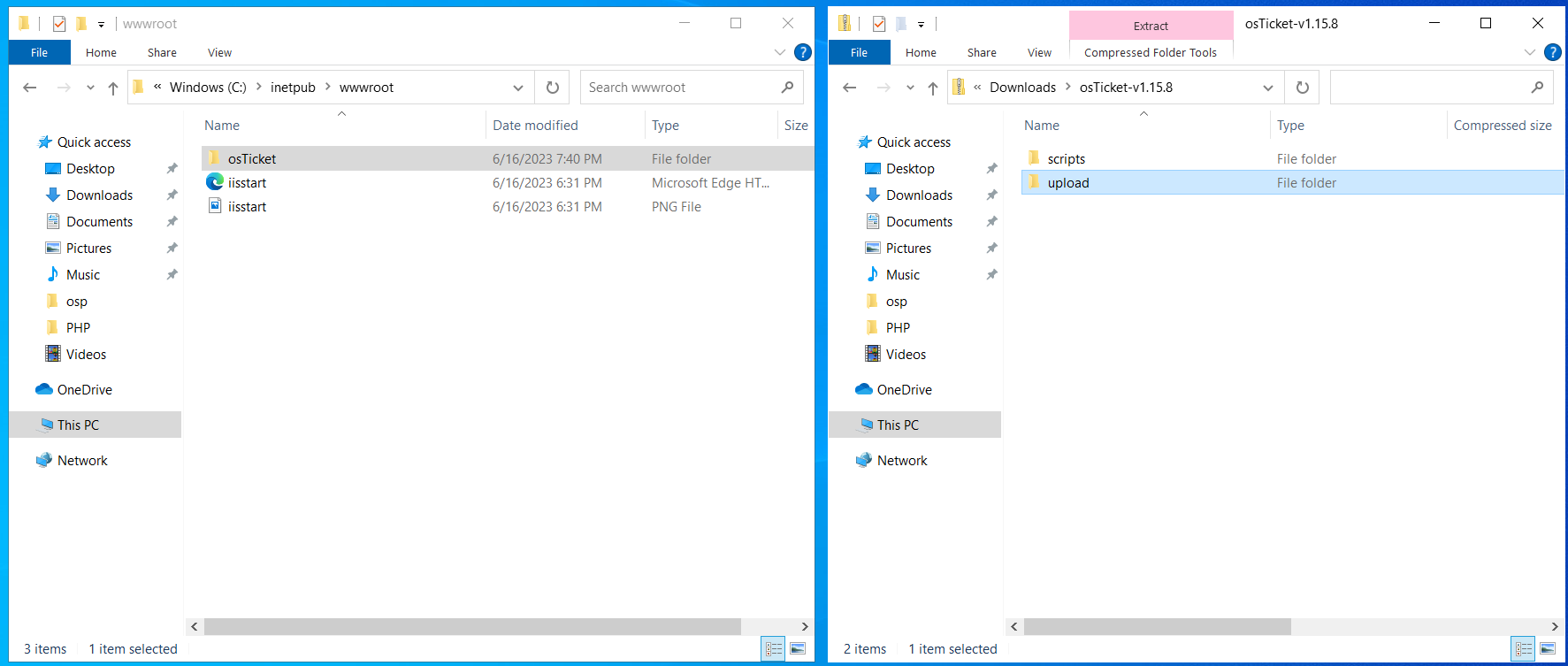Click search magnifier in wwwroot window

click(787, 88)
